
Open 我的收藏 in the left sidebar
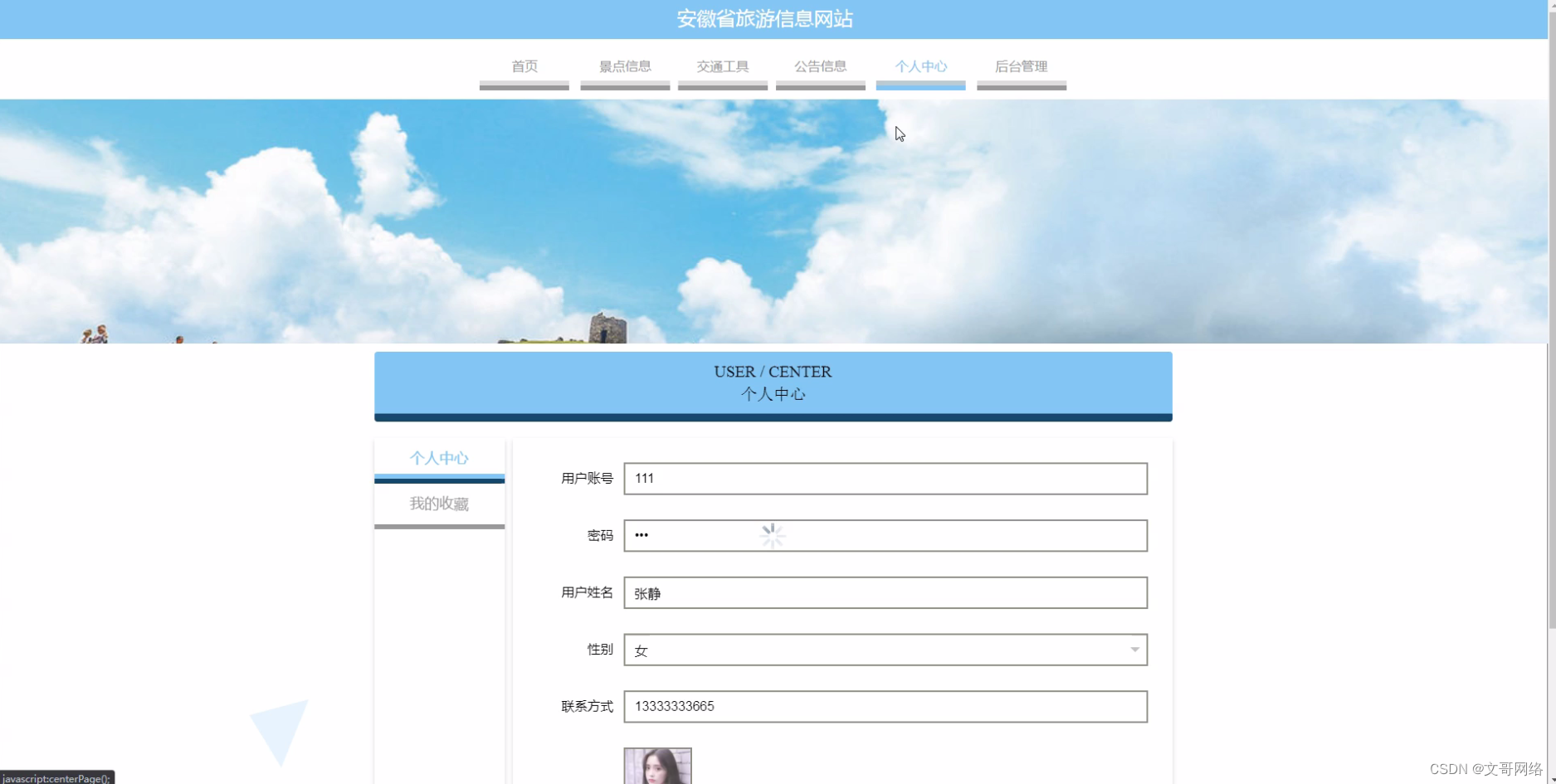(439, 504)
